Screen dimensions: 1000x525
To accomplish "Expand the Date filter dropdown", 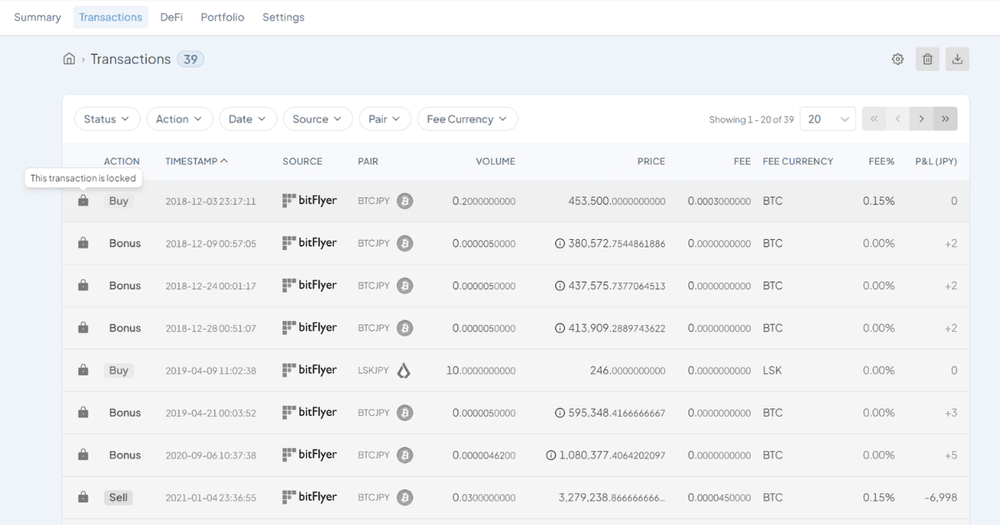I will click(x=247, y=119).
